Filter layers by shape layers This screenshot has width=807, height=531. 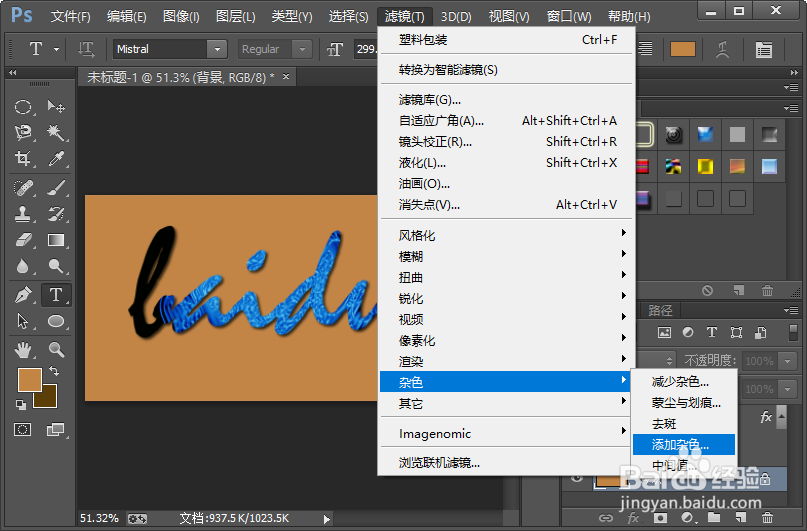736,332
